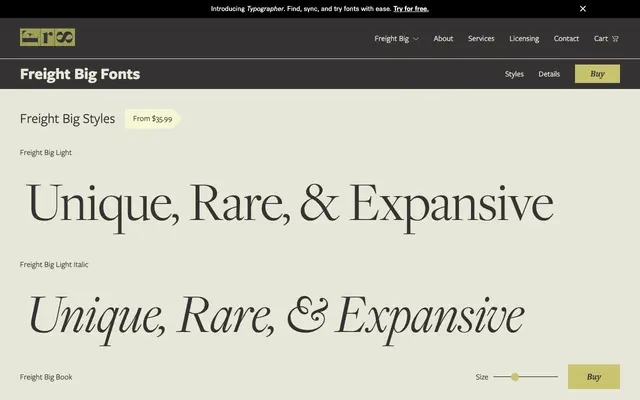Click the 'Freight Big Styles' heading
The image size is (640, 400).
pos(67,119)
